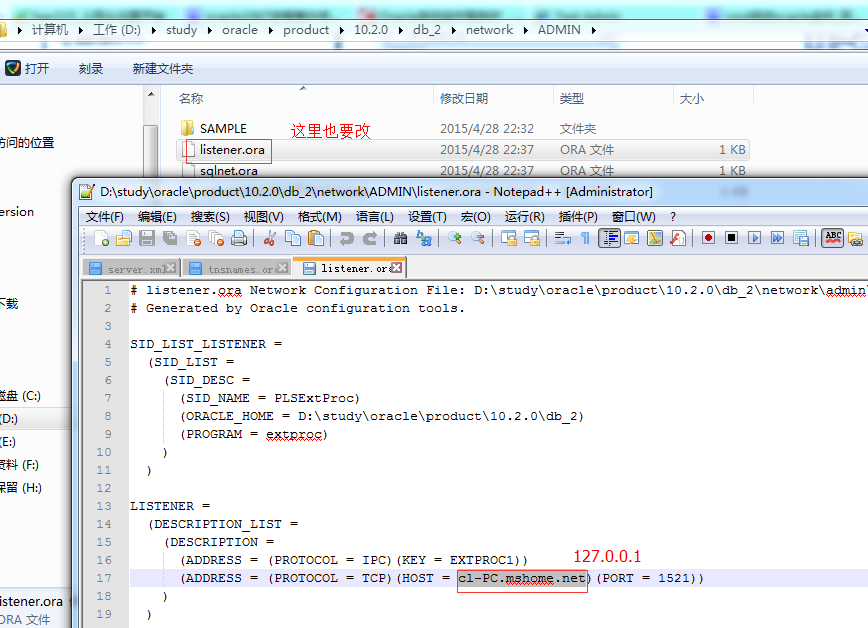
Task: Sort files by 大小 column header
Action: 692,99
